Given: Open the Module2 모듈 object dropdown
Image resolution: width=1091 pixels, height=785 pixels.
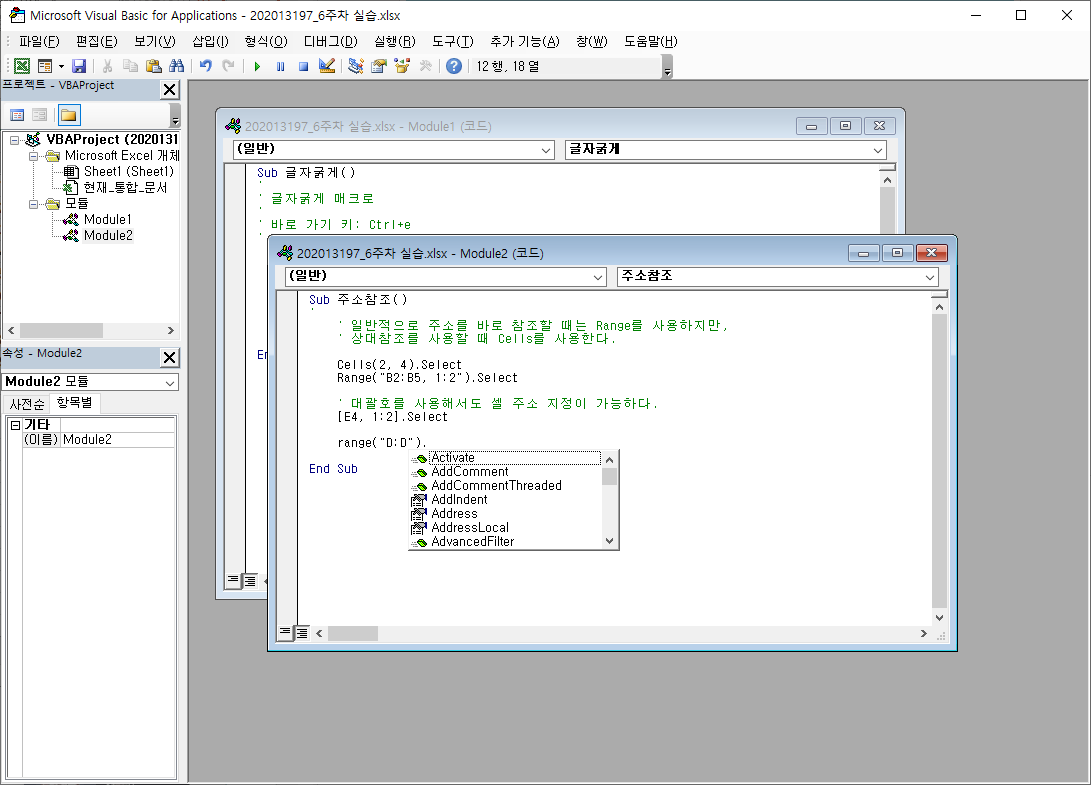Looking at the screenshot, I should (170, 382).
